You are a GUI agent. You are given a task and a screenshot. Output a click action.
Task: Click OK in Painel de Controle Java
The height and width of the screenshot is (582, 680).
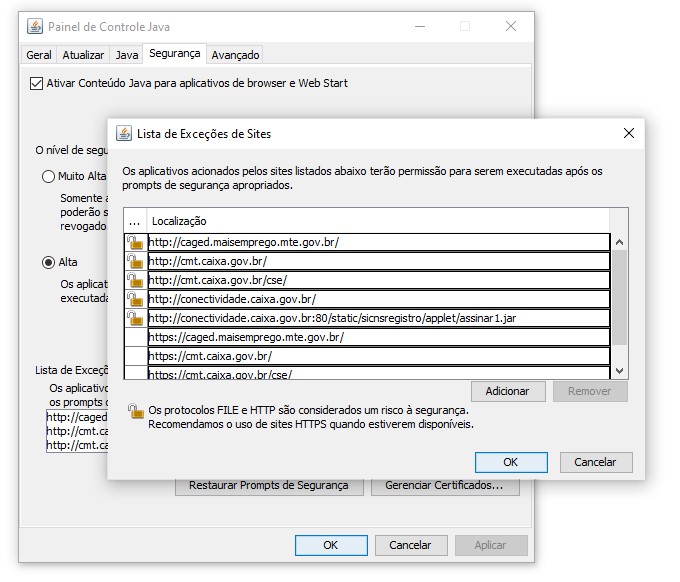coord(331,546)
